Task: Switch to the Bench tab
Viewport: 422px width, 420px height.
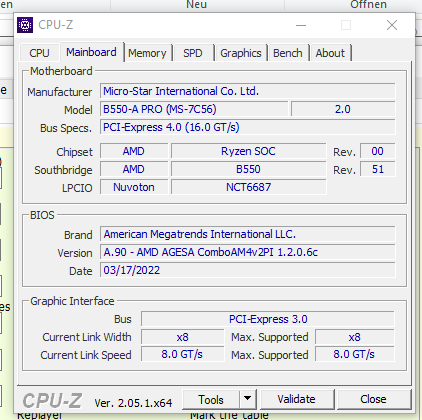Action: coord(288,53)
